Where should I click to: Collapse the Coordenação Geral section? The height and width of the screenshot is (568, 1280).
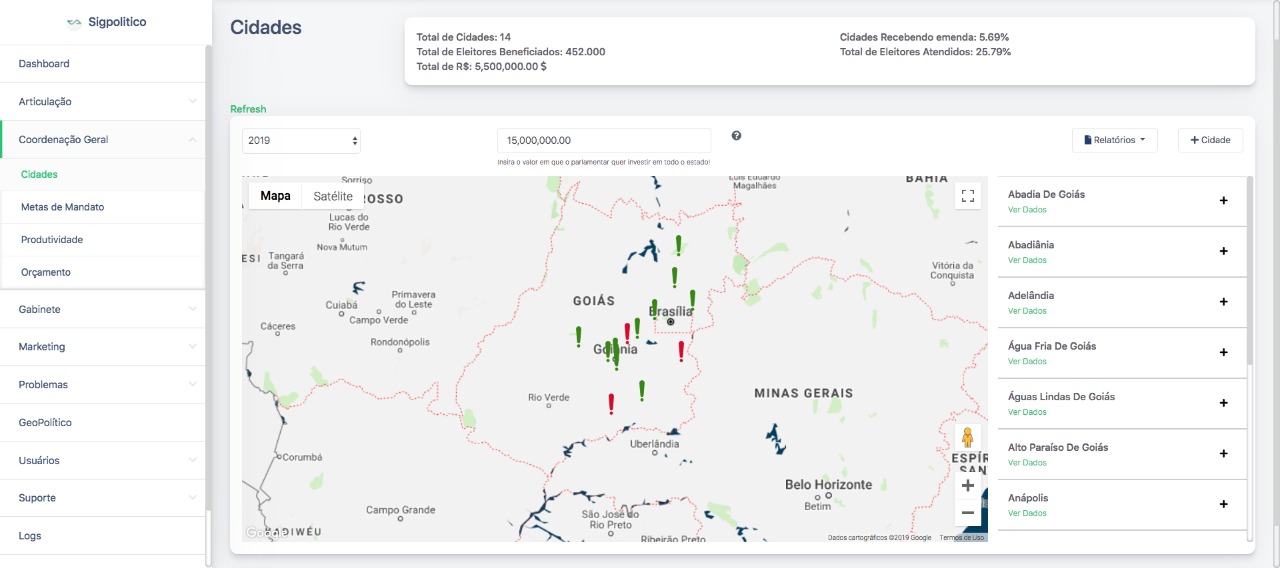(x=104, y=140)
